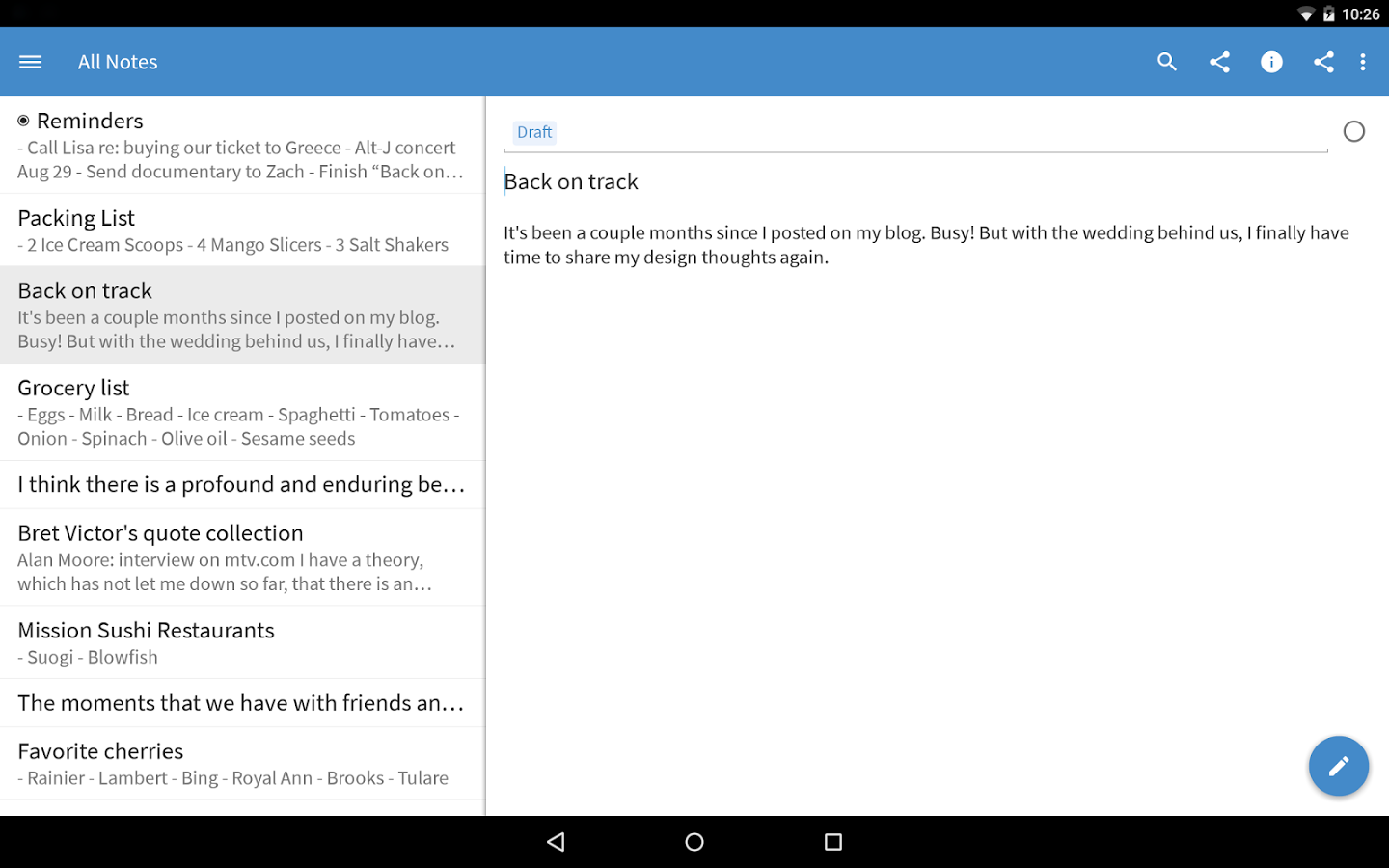
Task: Tap the Android home button
Action: [x=694, y=841]
